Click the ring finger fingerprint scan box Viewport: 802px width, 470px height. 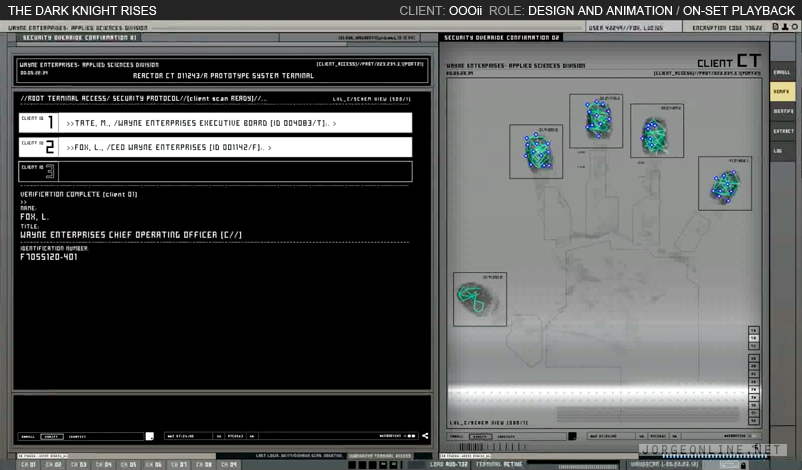[x=657, y=130]
